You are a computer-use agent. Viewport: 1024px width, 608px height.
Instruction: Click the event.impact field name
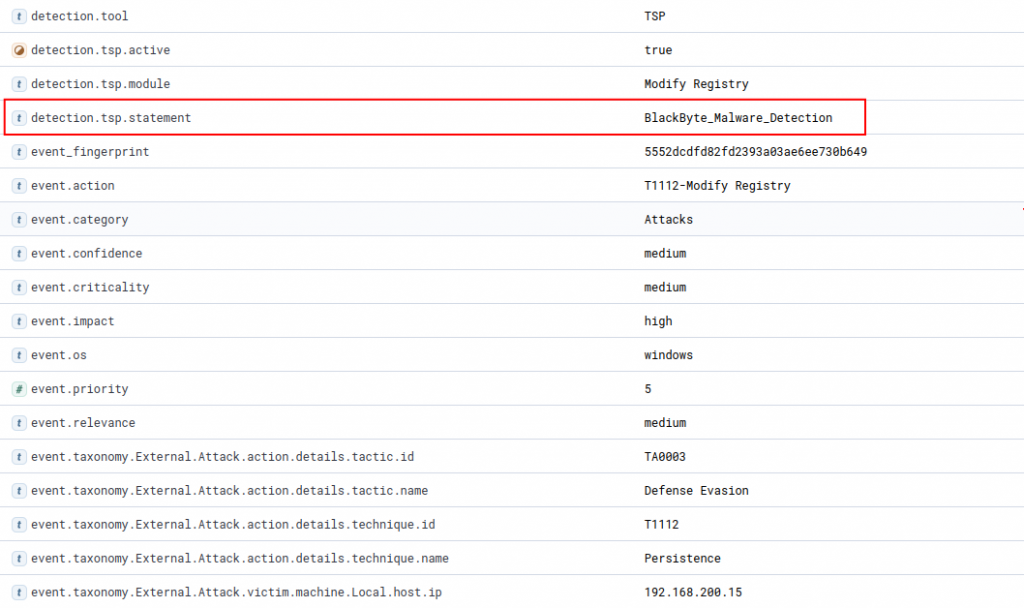pyautogui.click(x=72, y=321)
